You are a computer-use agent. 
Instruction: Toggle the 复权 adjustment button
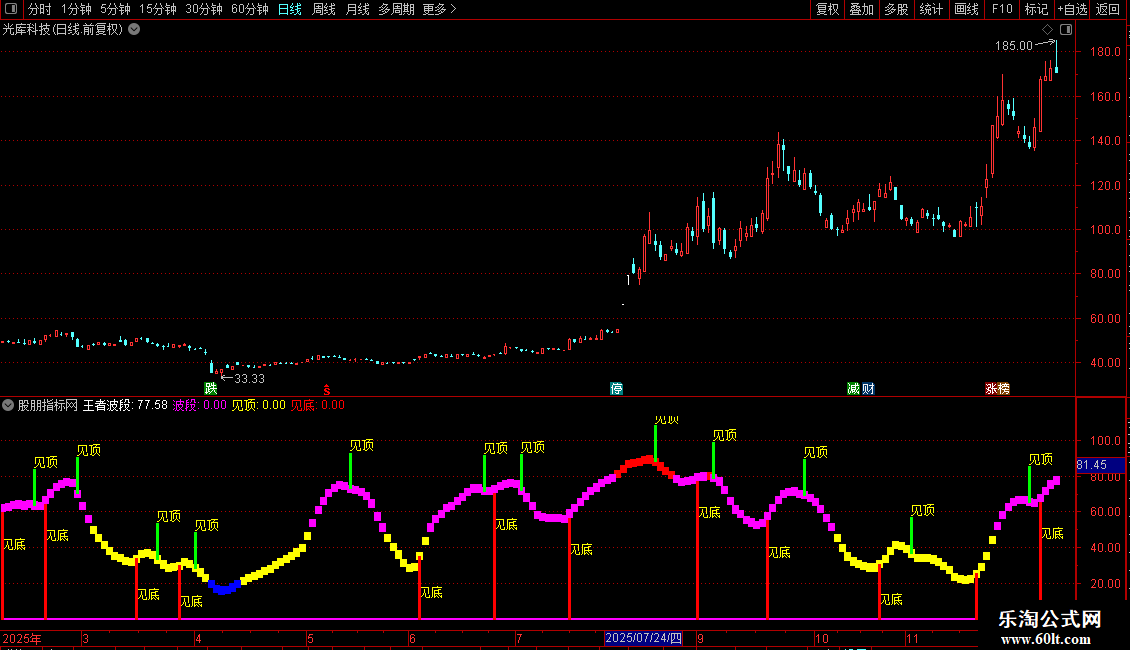(827, 9)
